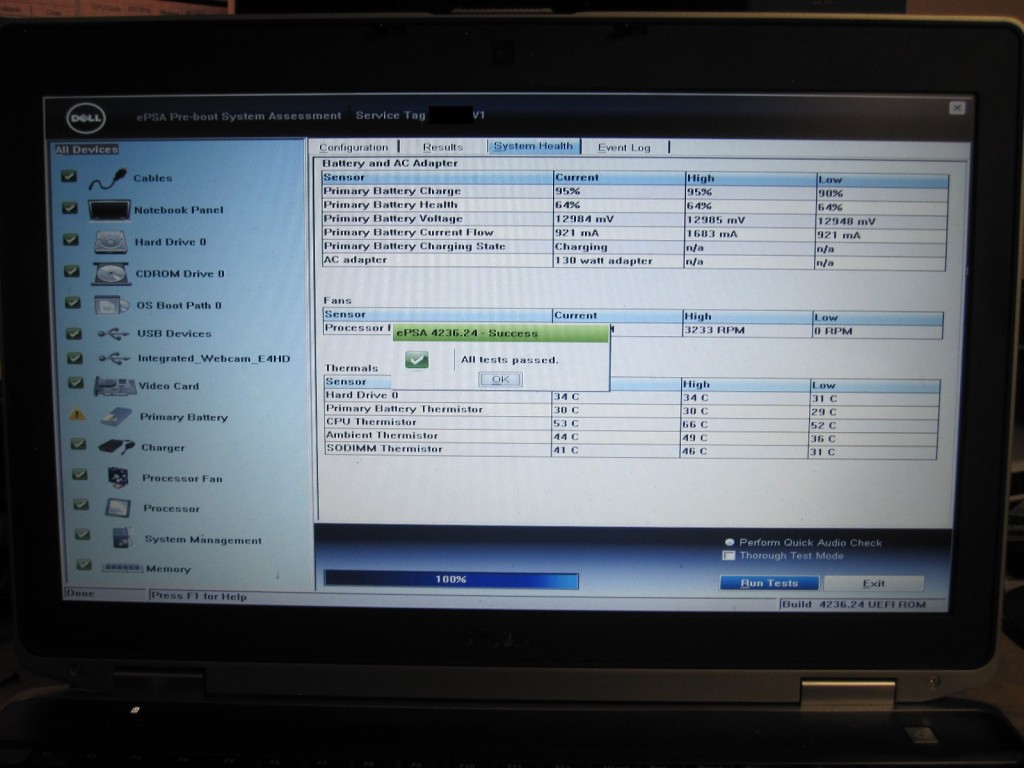Screen dimensions: 1024x768
Task: Click the Dell logo
Action: click(x=86, y=118)
